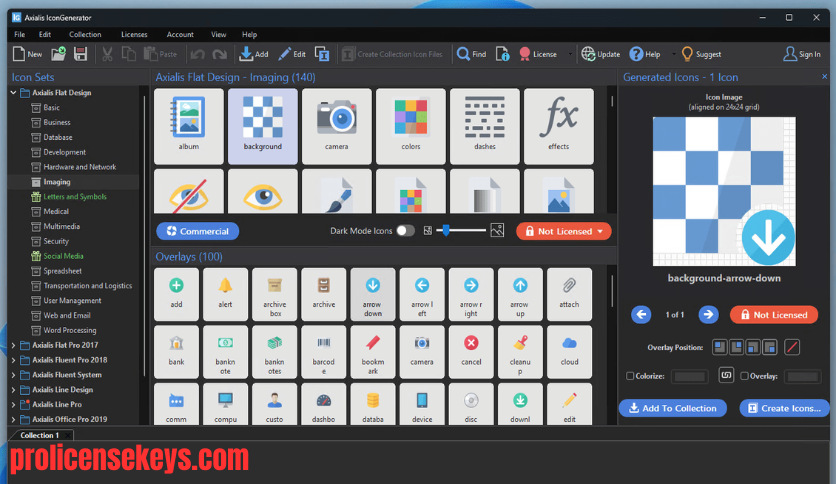Click the Find magnifier toolbar button

[x=472, y=54]
